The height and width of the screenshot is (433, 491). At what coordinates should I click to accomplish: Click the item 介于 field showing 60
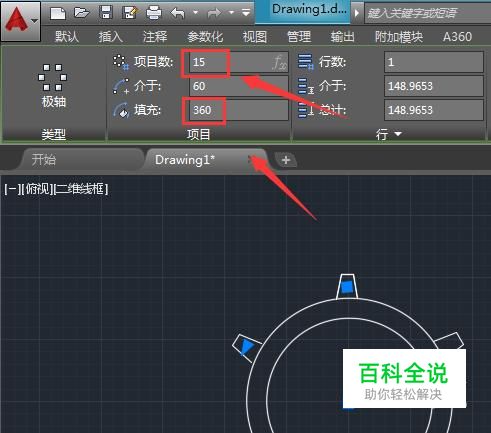pos(239,86)
